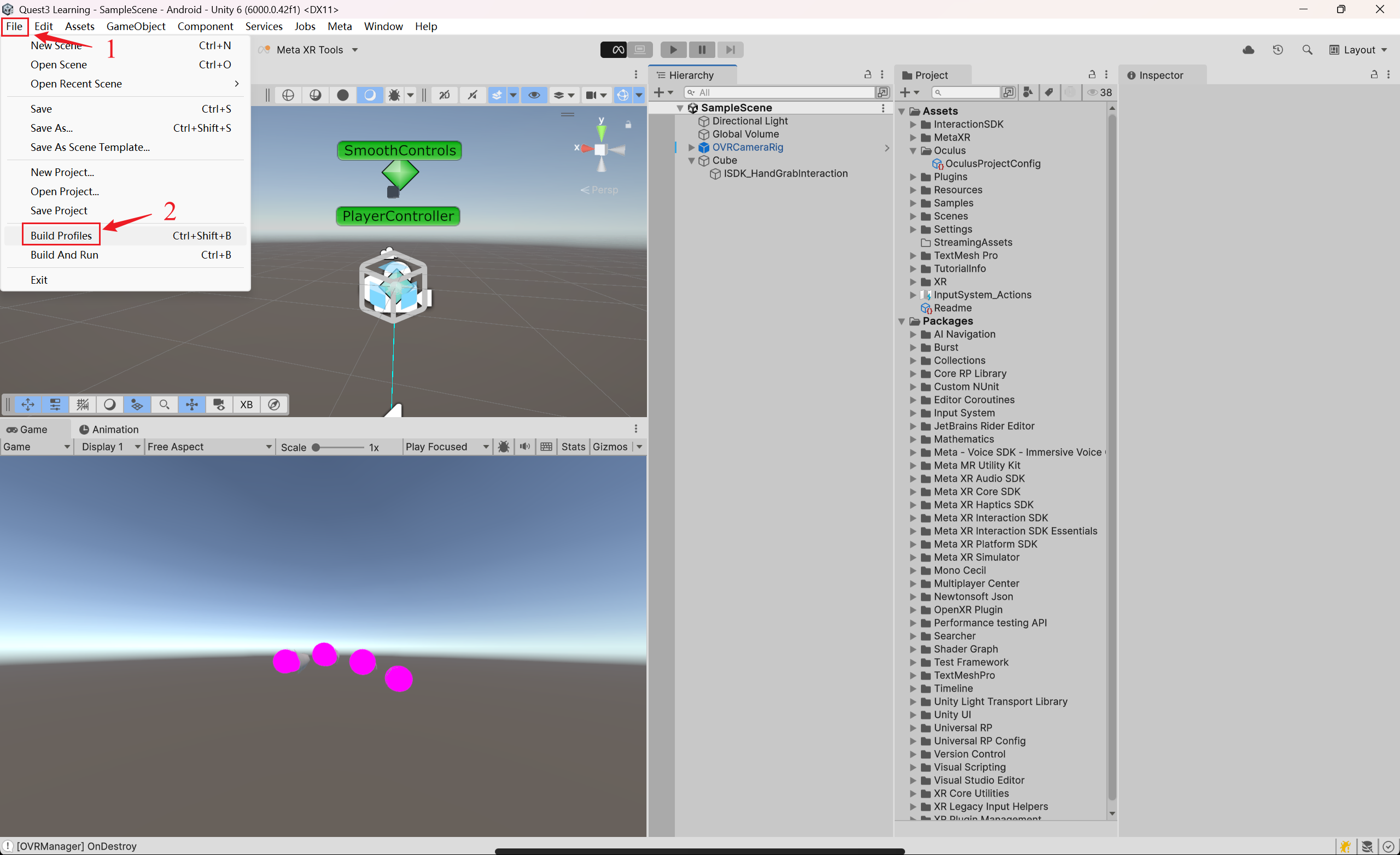Click the Project search field
This screenshot has height=855, width=1400.
click(x=966, y=92)
